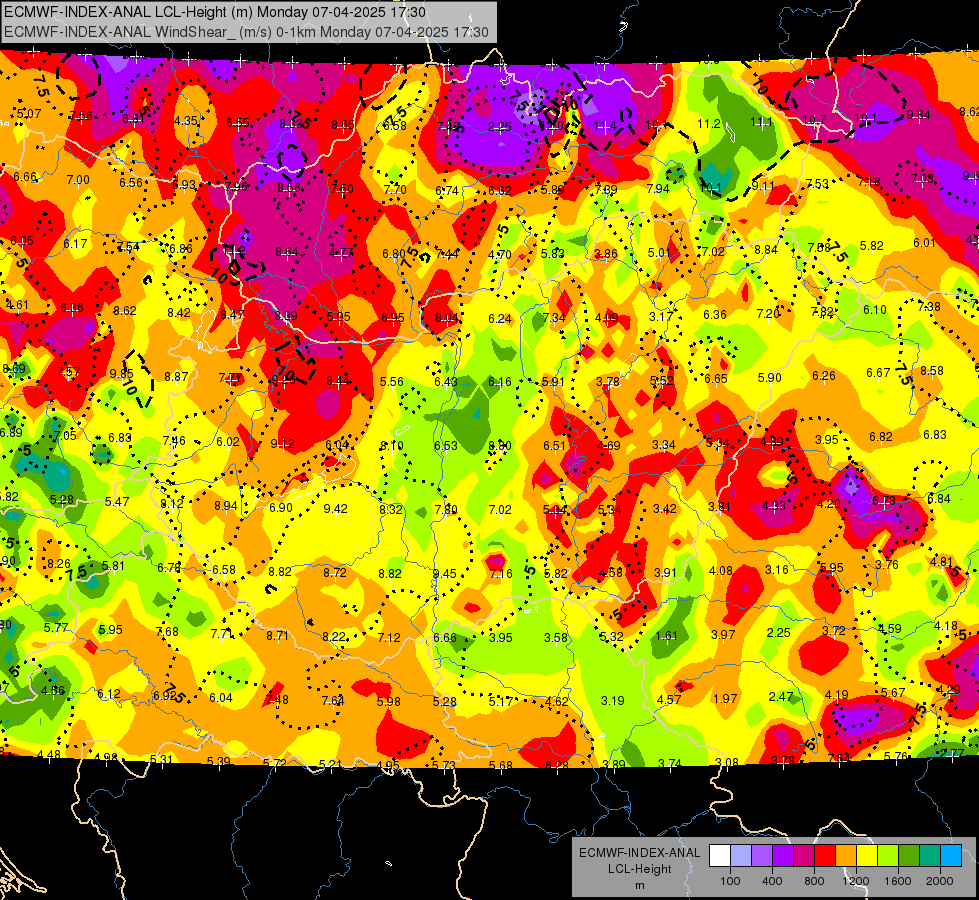Click the wind shear value '2.47'
The image size is (979, 900).
(x=781, y=696)
